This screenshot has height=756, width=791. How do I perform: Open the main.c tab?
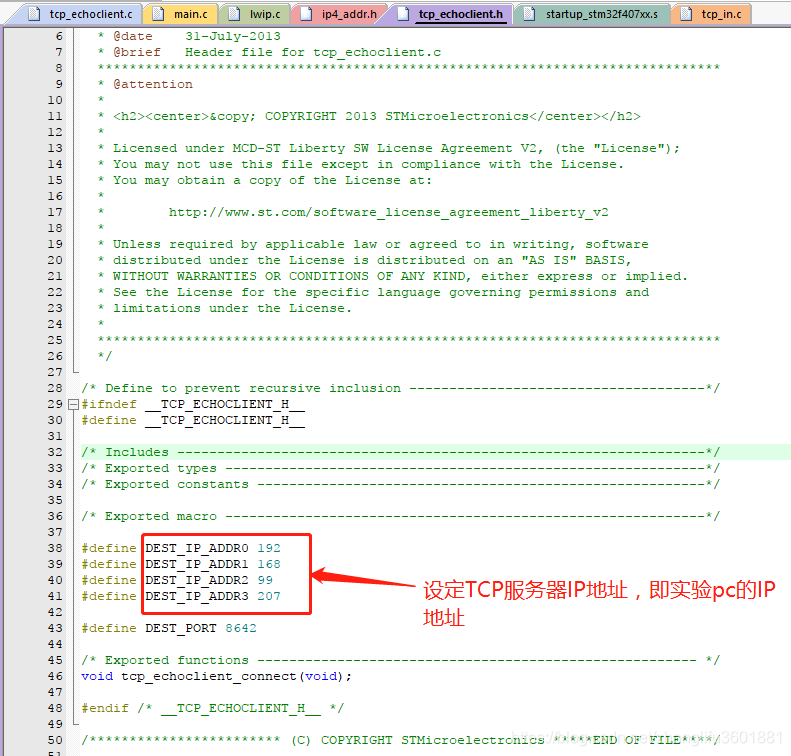click(x=182, y=14)
